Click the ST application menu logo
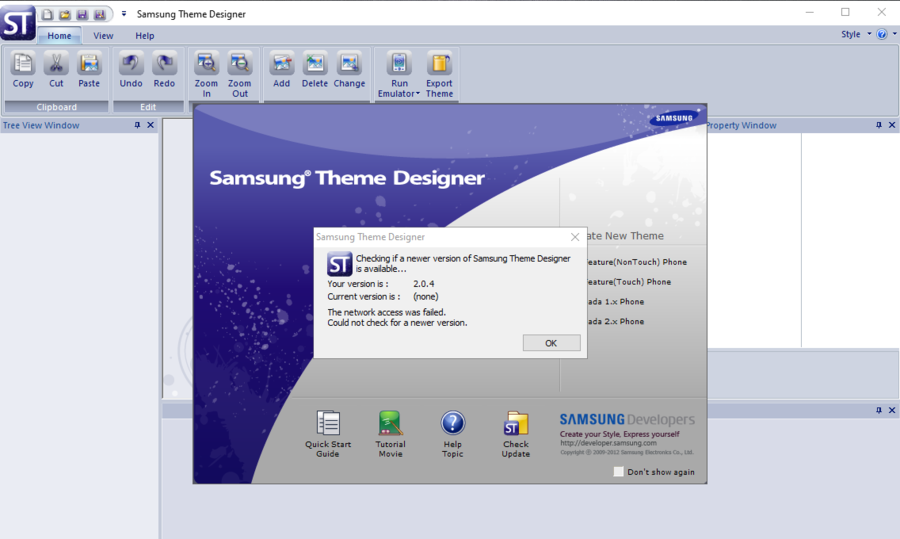 (x=18, y=22)
